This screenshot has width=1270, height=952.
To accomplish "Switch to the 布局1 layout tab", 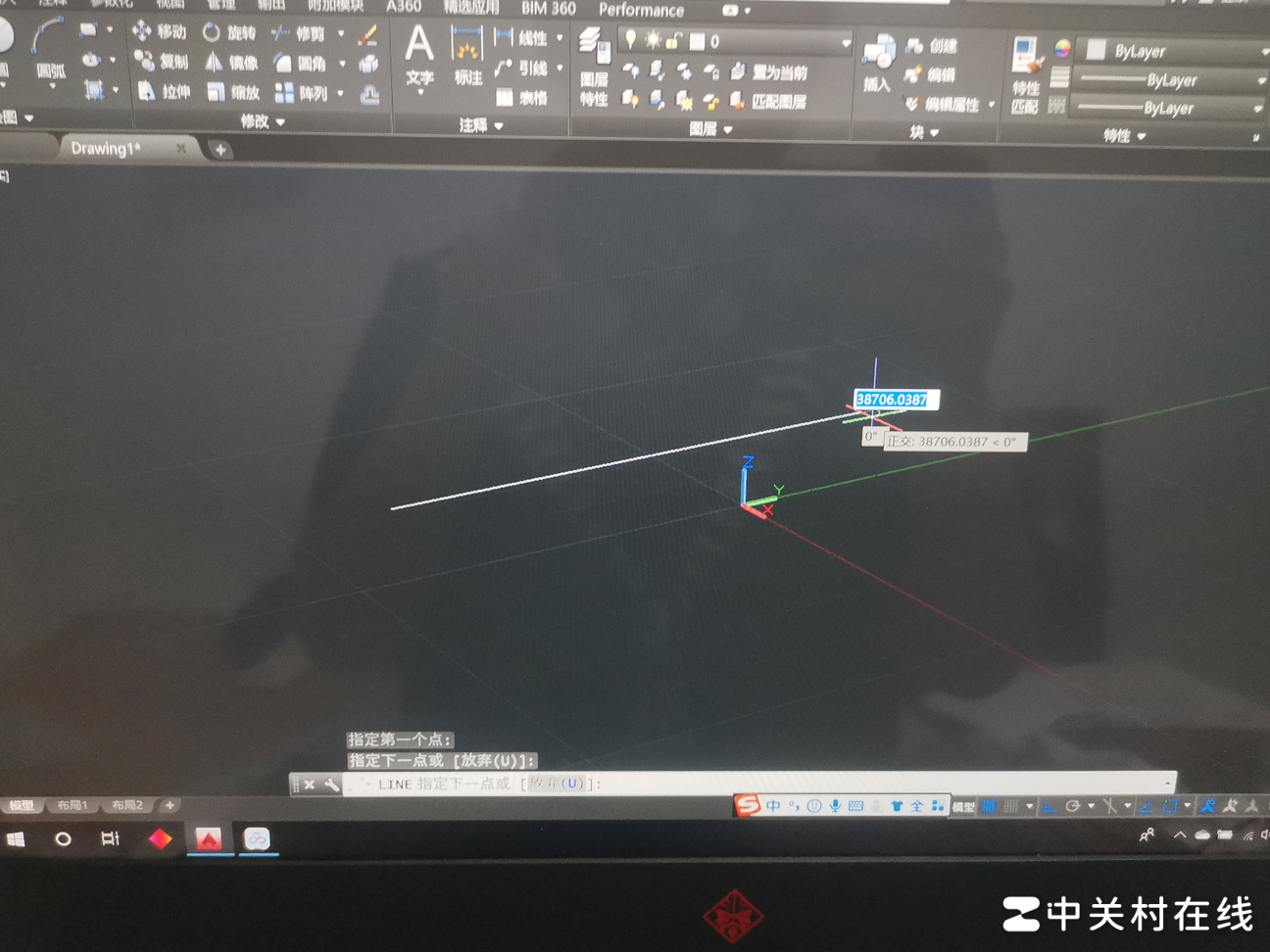I will [73, 805].
